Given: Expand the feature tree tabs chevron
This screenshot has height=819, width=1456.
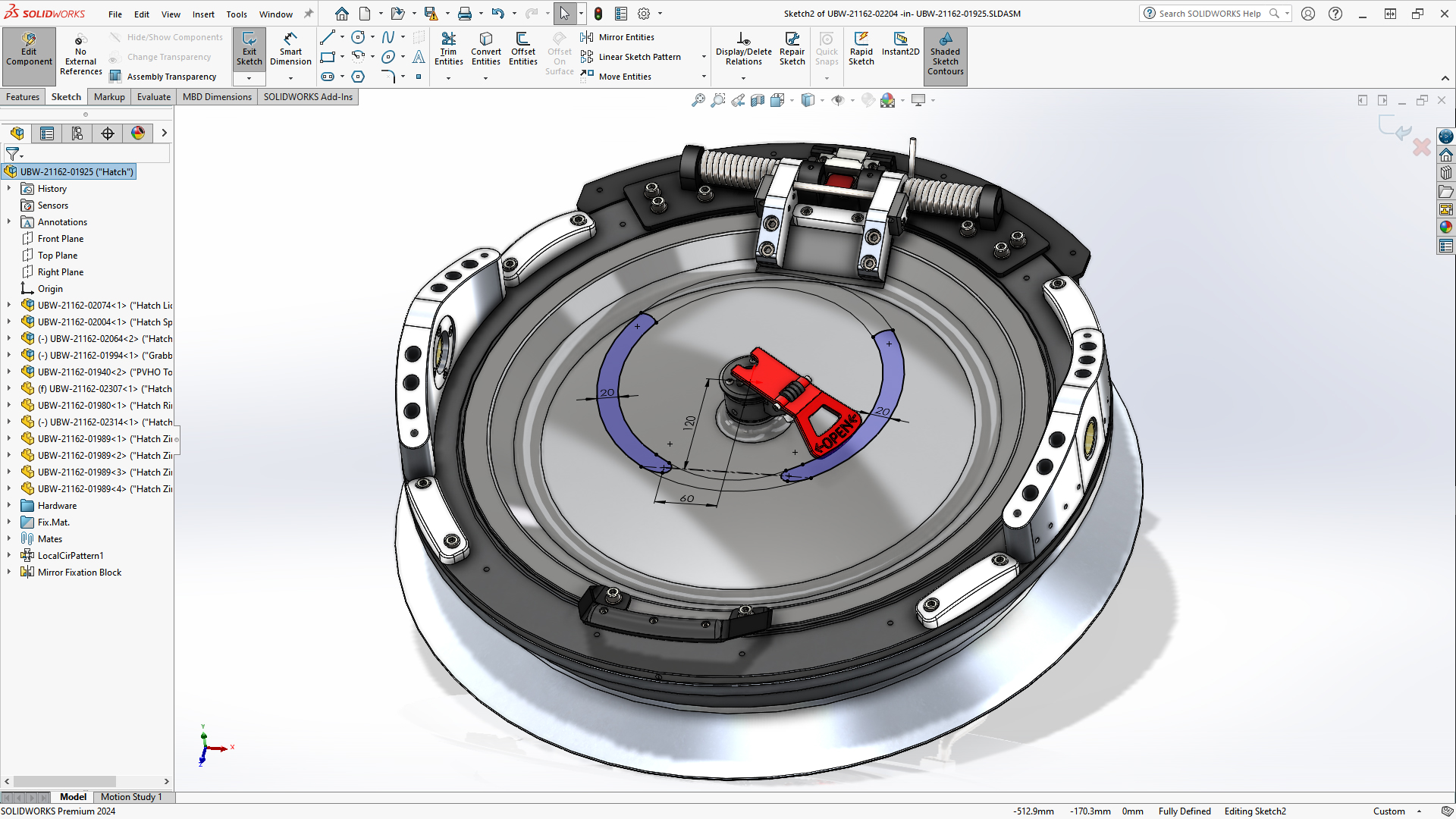Looking at the screenshot, I should pos(164,133).
